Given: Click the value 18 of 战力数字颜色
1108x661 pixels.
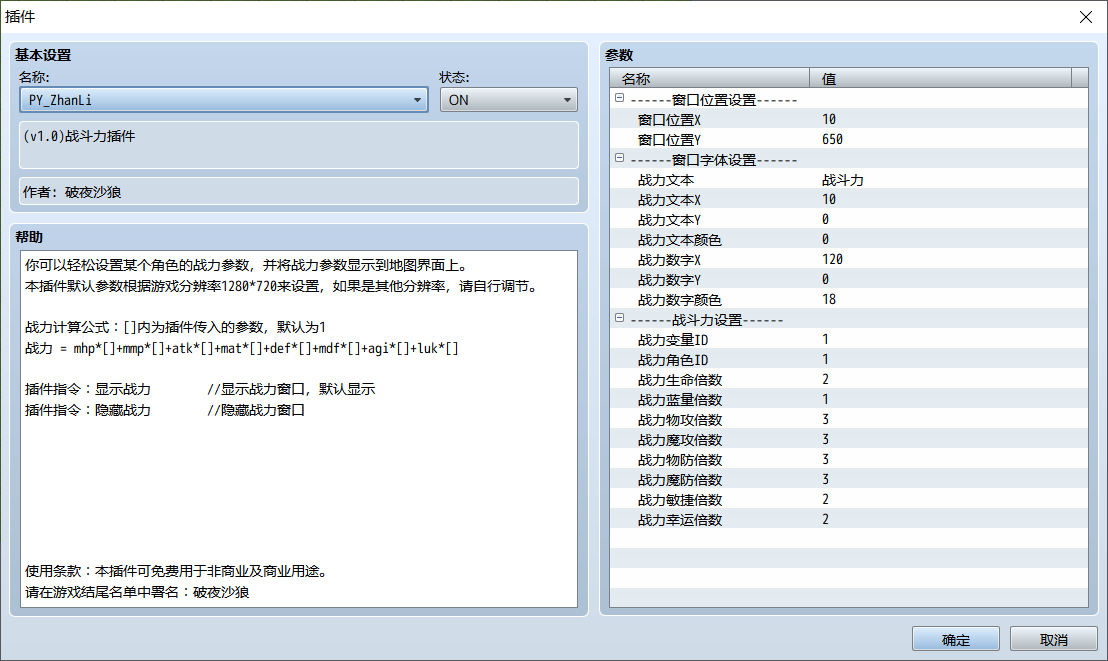Looking at the screenshot, I should tap(829, 300).
